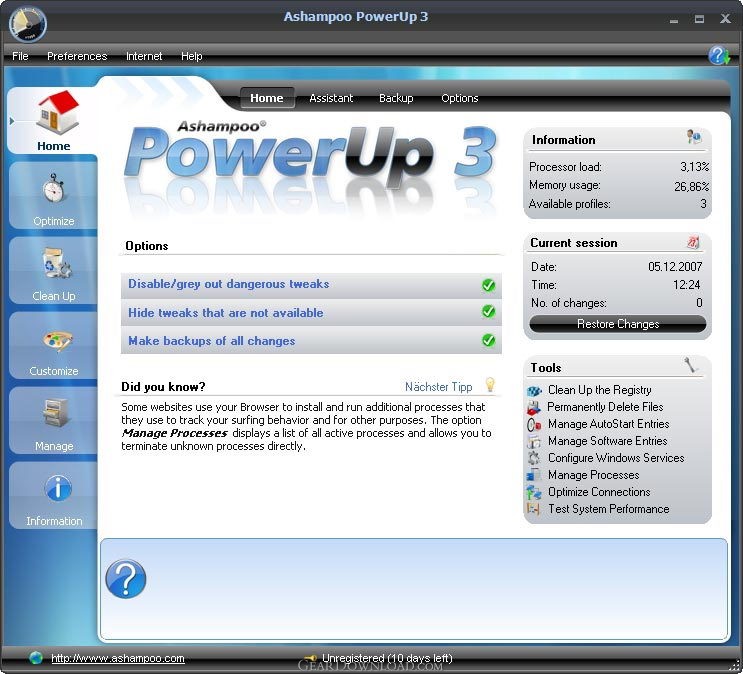Click the Available profiles value 3
The image size is (743, 674).
[x=703, y=204]
